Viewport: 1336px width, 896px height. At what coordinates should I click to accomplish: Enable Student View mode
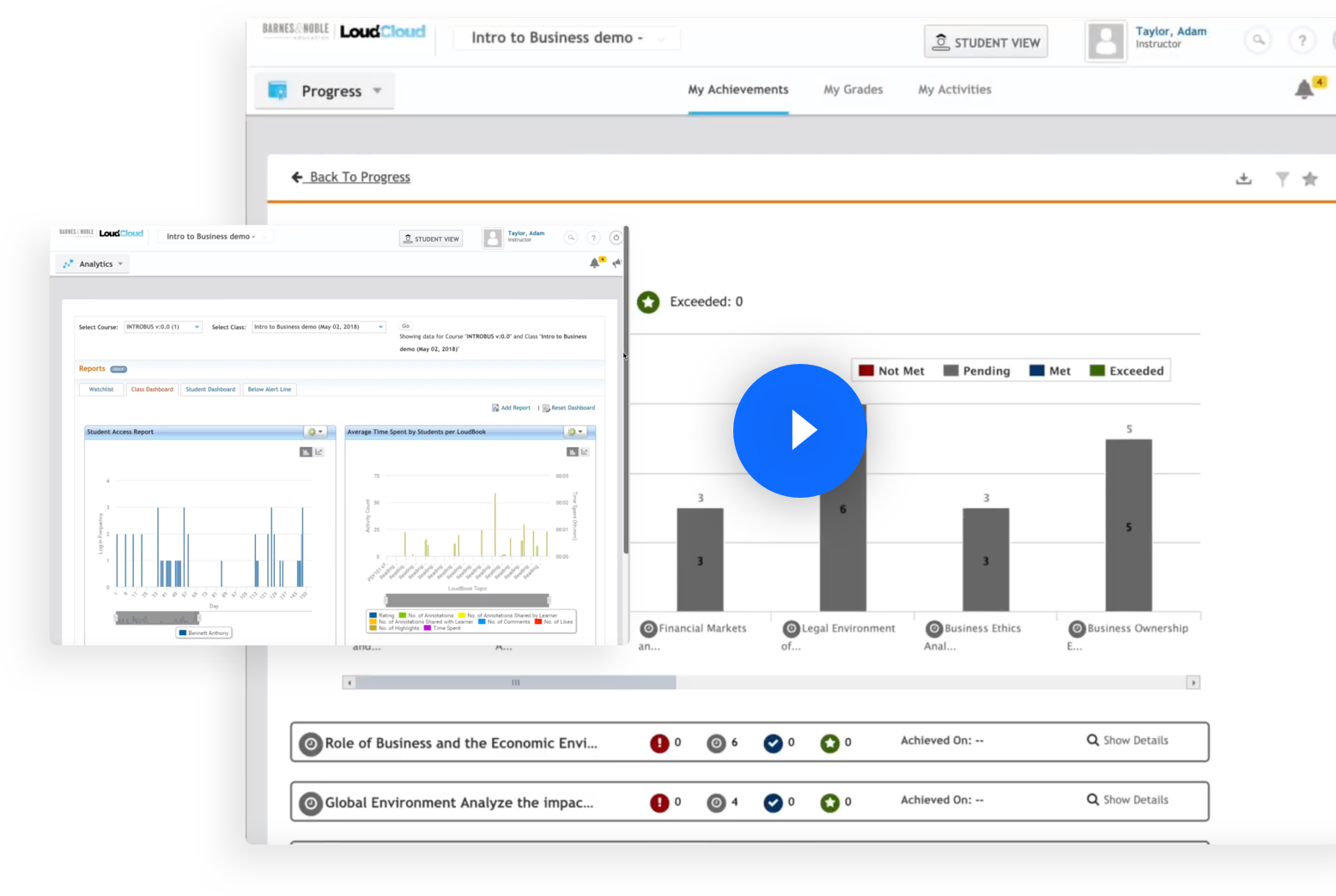pyautogui.click(x=986, y=41)
